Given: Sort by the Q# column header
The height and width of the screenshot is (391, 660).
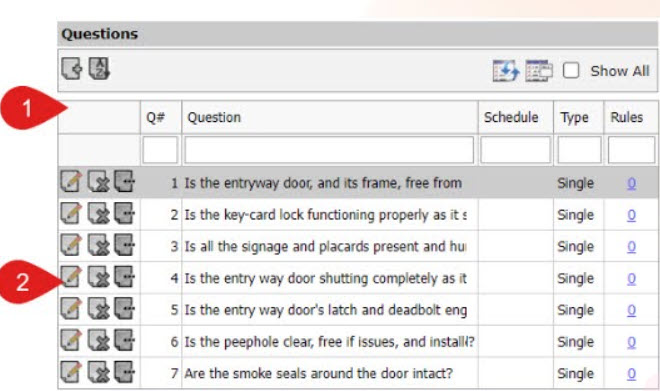Looking at the screenshot, I should 155,117.
